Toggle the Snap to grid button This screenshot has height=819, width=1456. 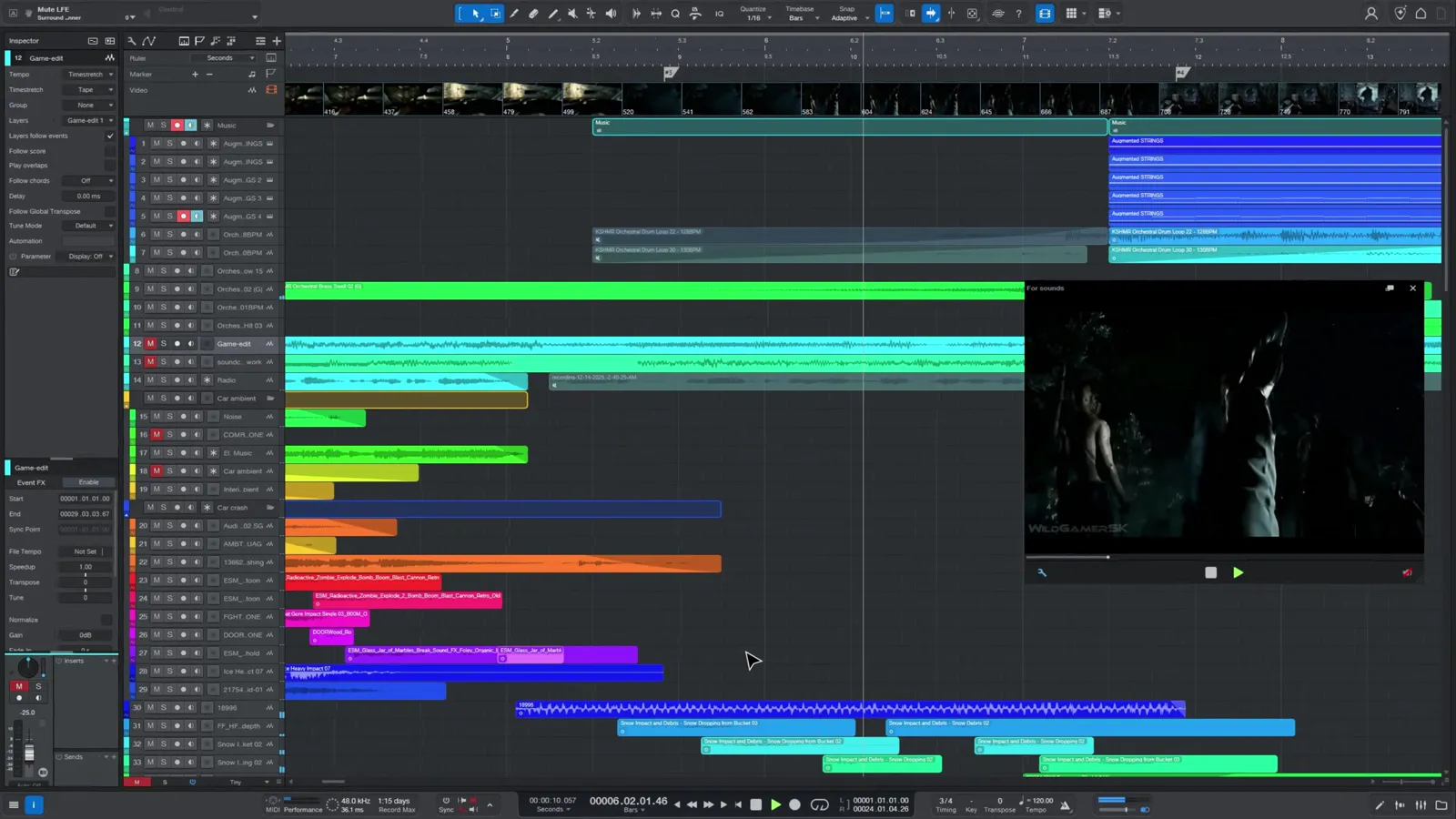pyautogui.click(x=885, y=14)
